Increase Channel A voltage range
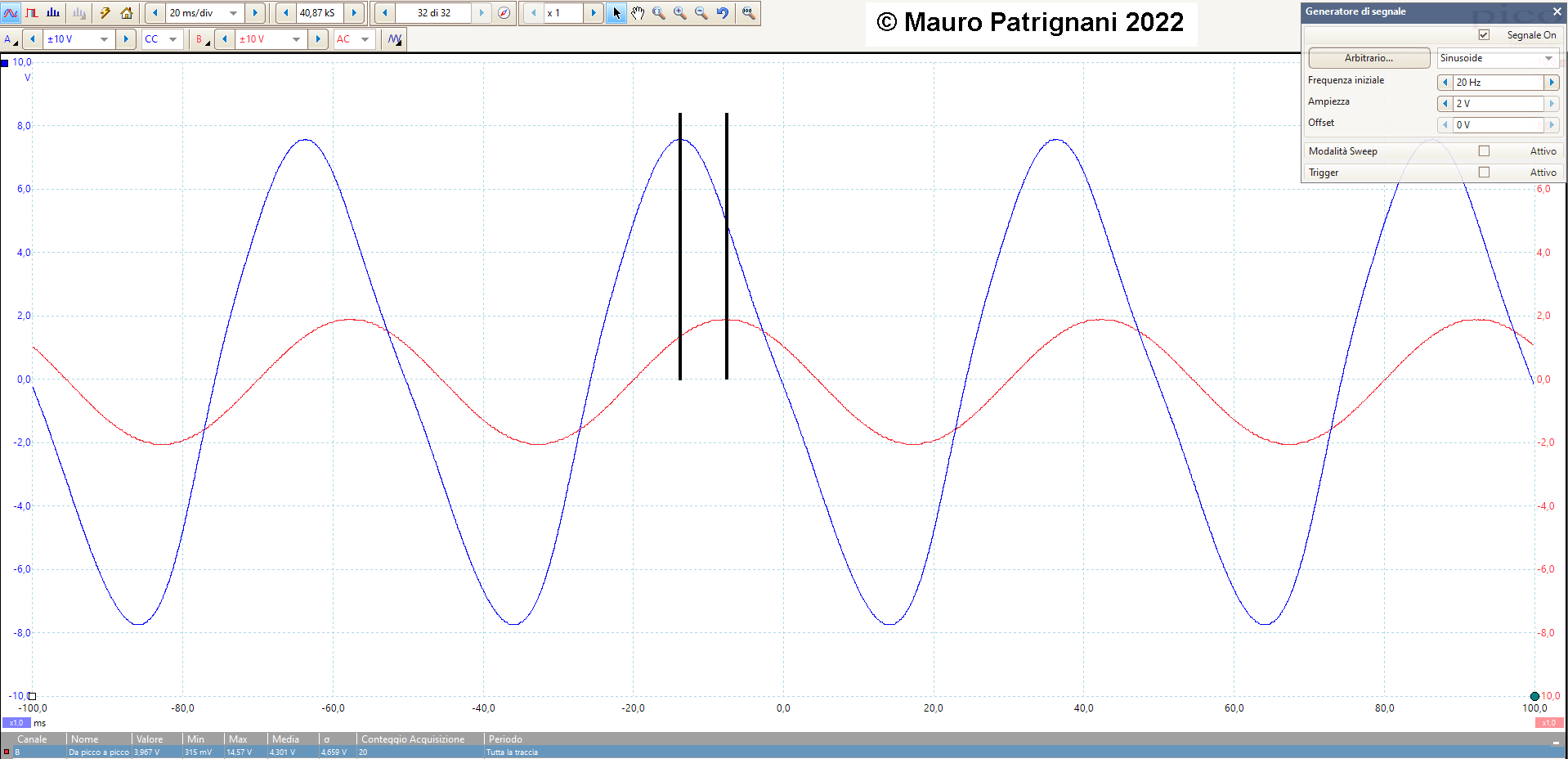The width and height of the screenshot is (1568, 759). [125, 39]
